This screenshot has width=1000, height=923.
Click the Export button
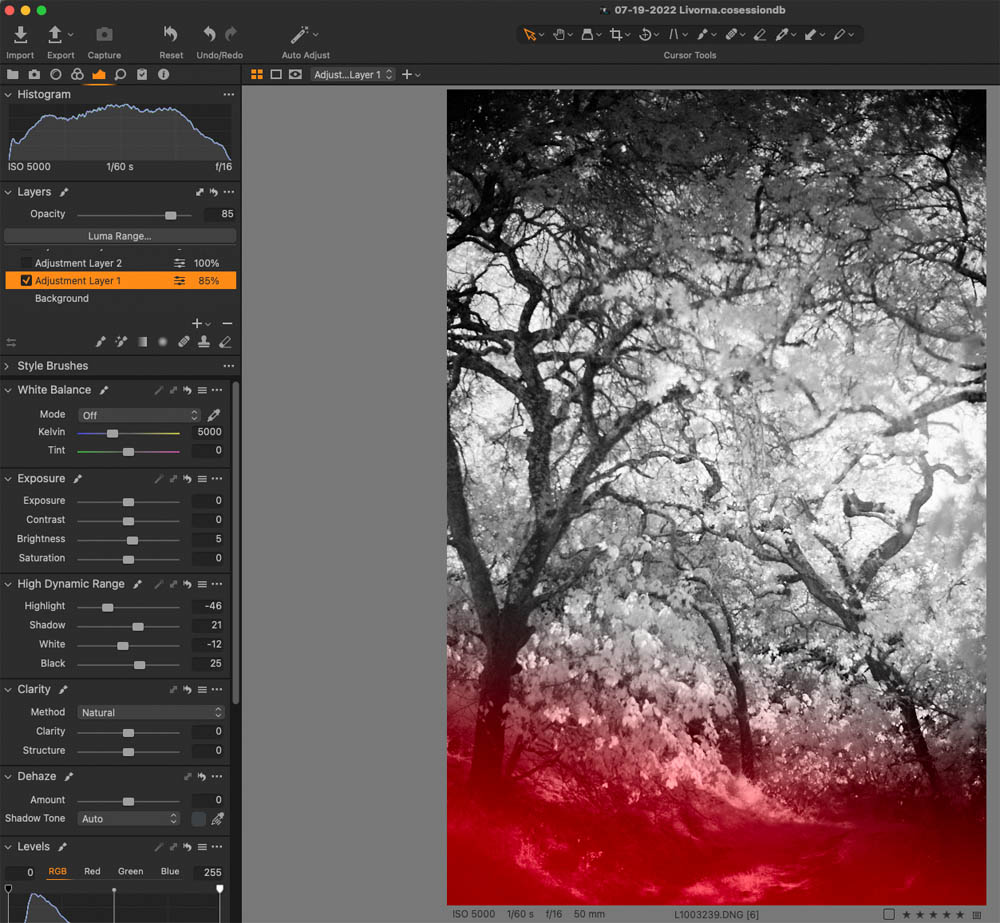(61, 42)
